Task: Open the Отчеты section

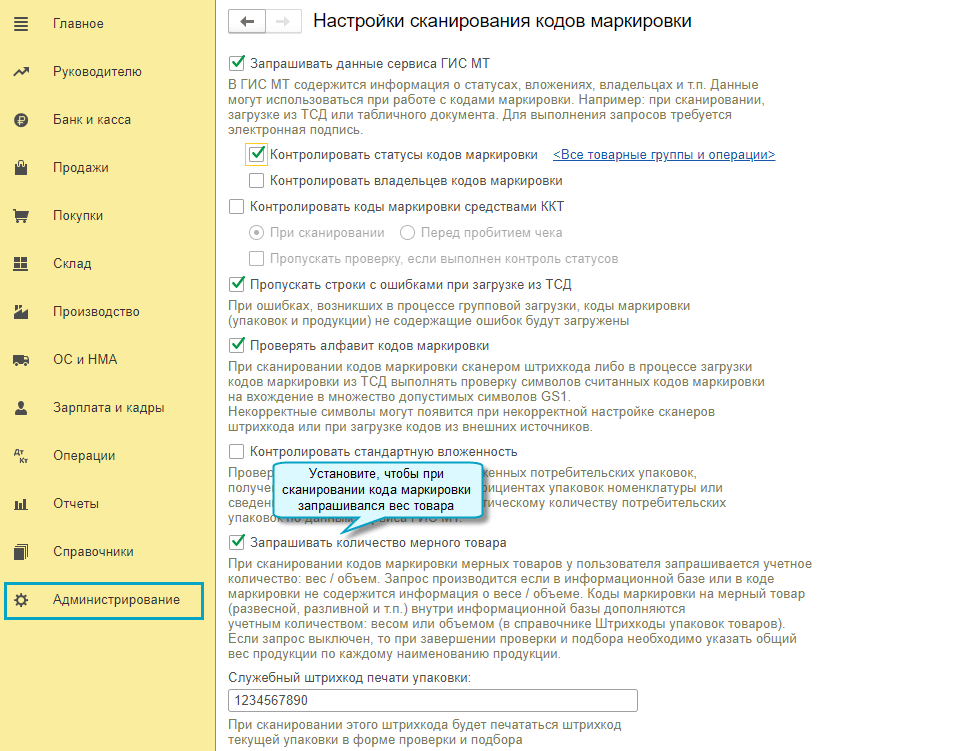Action: 76,504
